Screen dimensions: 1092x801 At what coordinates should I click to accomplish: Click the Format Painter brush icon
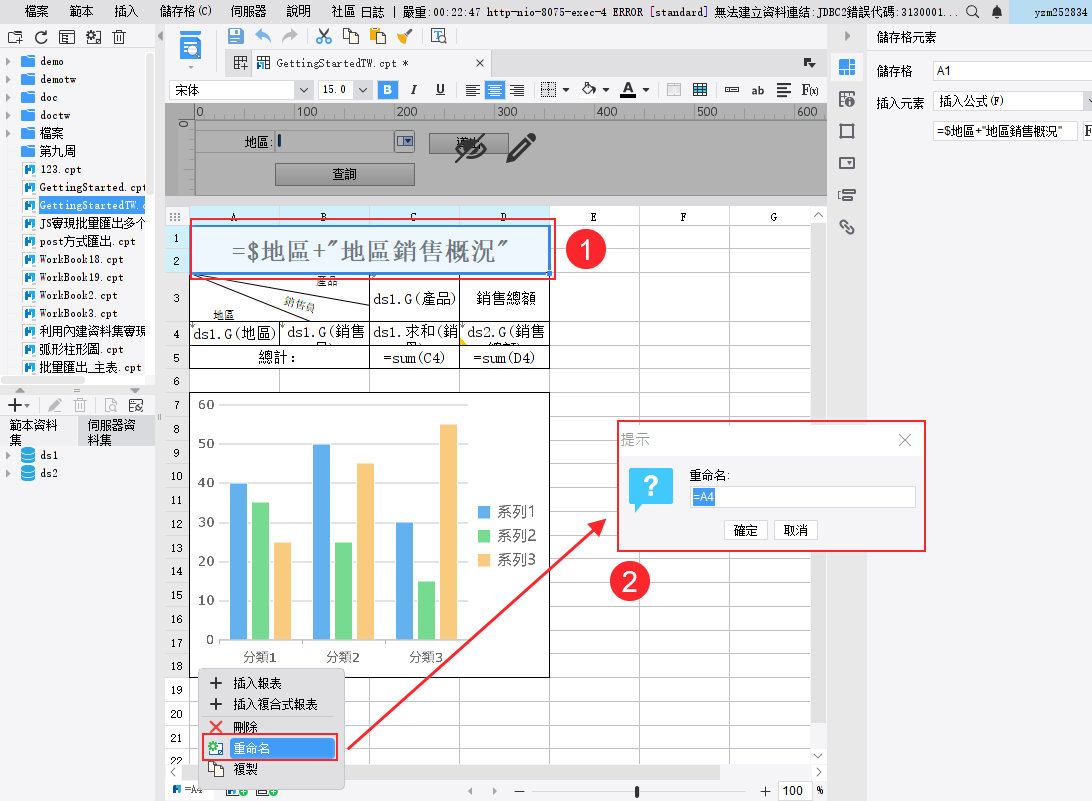point(405,36)
